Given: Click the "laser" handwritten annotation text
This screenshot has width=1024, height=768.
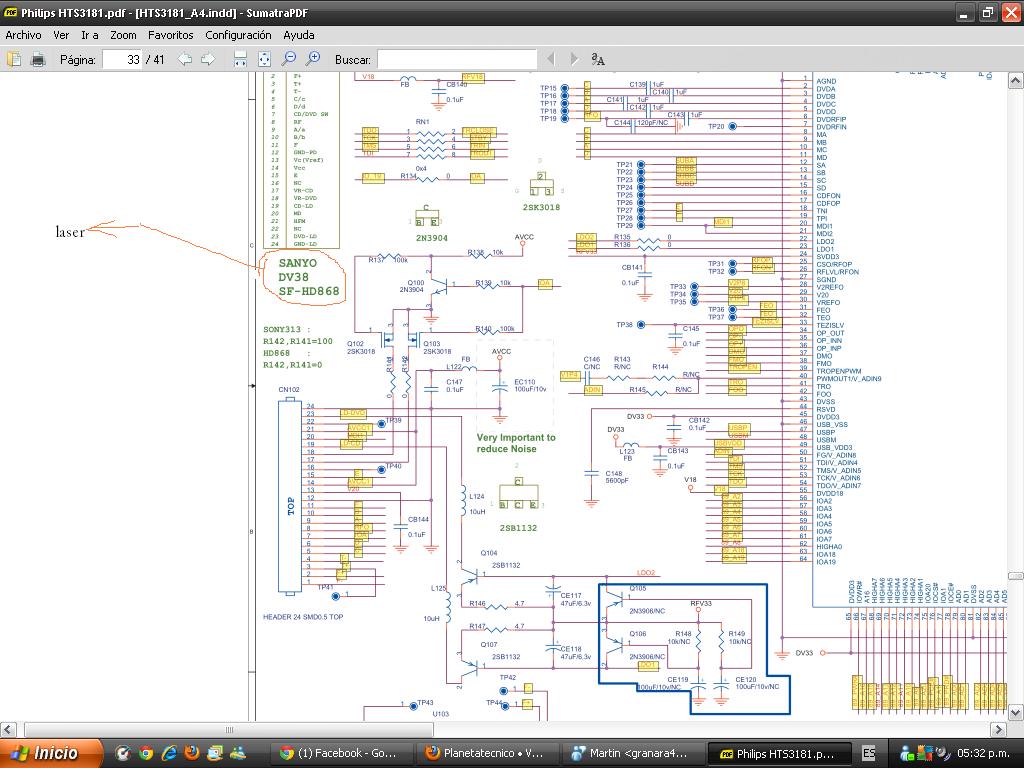Looking at the screenshot, I should coord(70,232).
